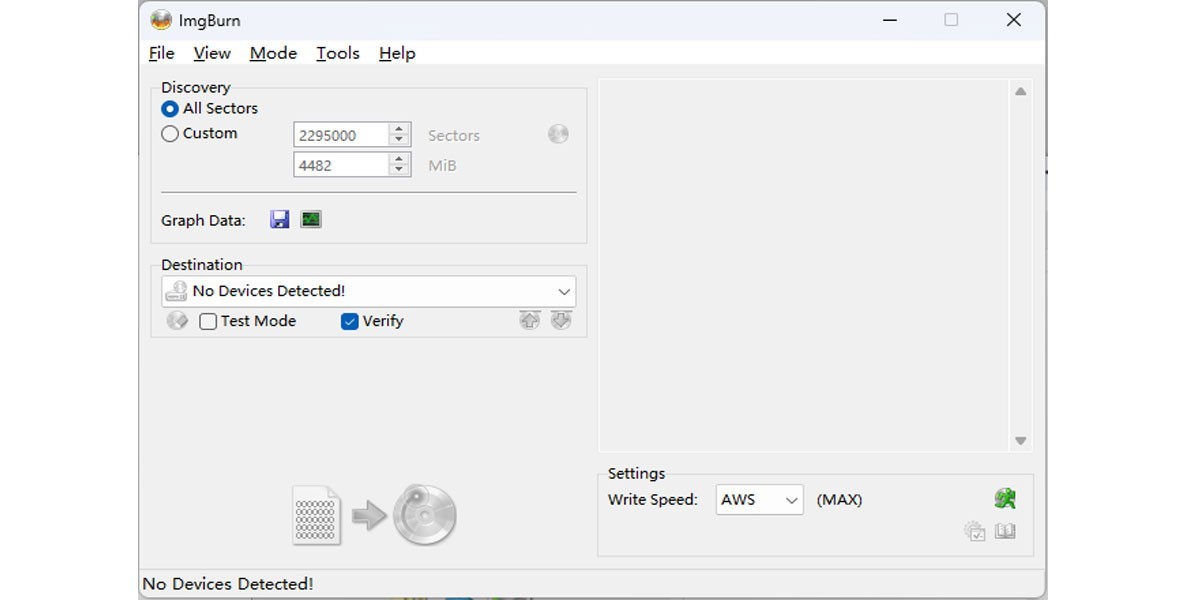Enable the Test Mode checkbox

coord(208,322)
